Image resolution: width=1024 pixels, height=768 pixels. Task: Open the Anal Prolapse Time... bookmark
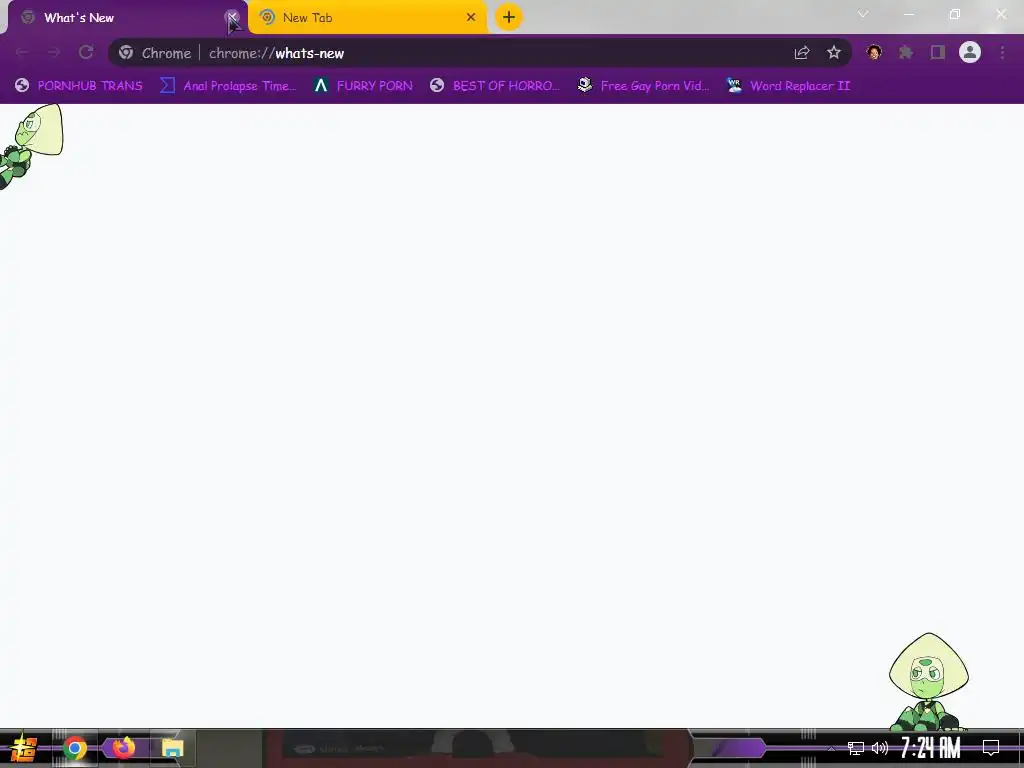228,86
